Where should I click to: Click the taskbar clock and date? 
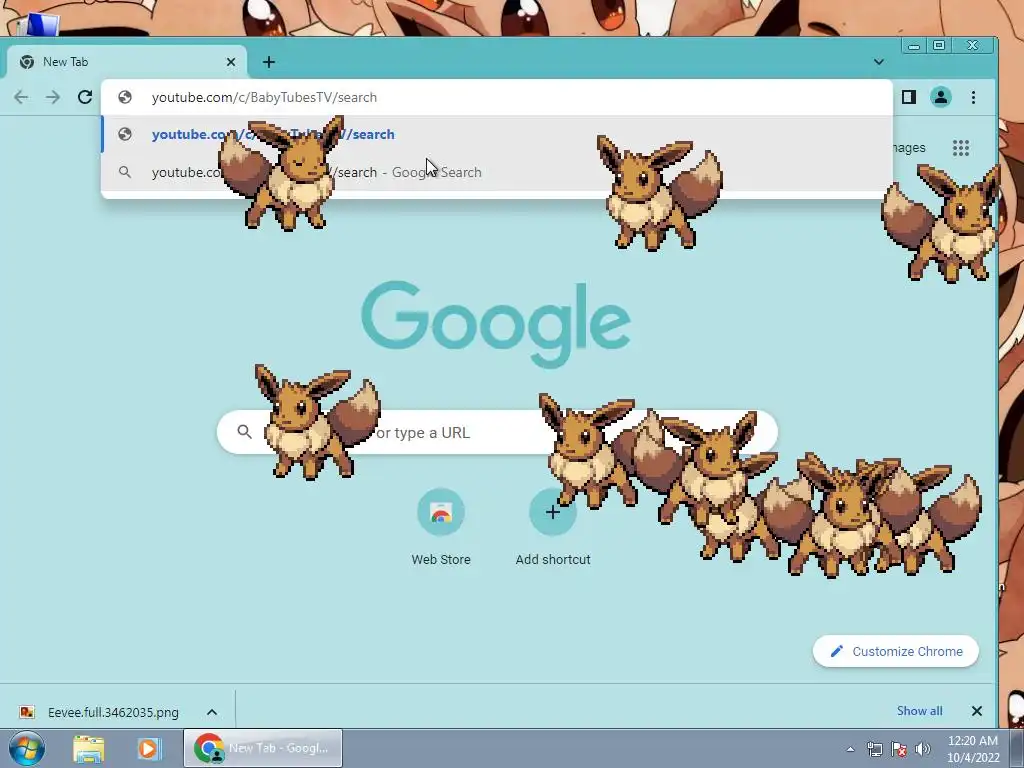[x=972, y=749]
